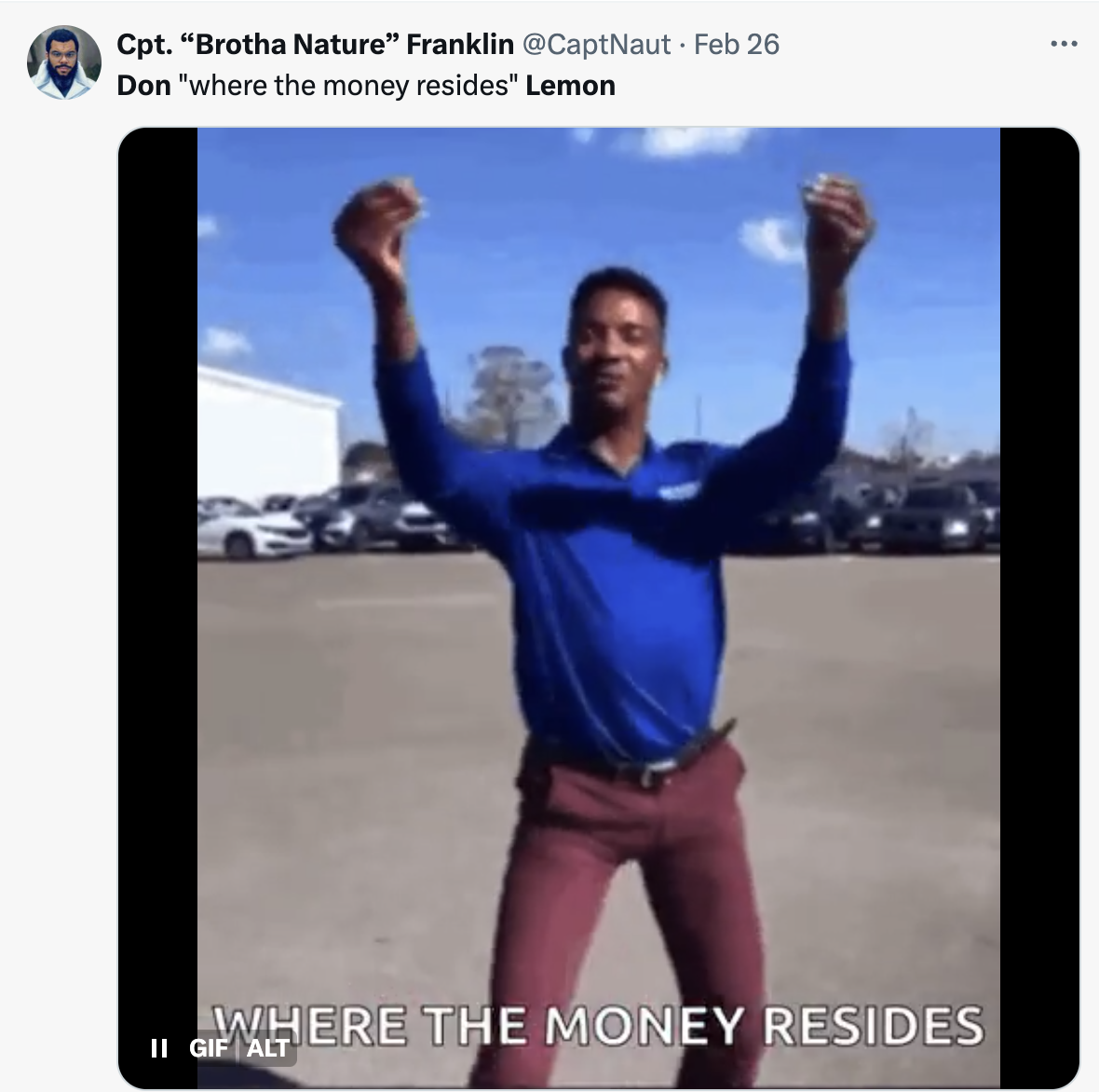Show the ALT image description

coord(267,1048)
